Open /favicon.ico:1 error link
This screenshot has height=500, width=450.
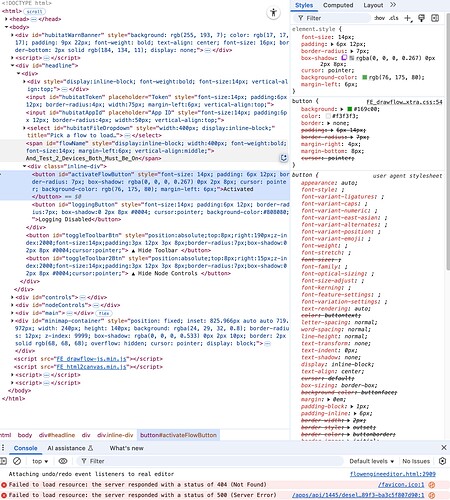[x=402, y=485]
